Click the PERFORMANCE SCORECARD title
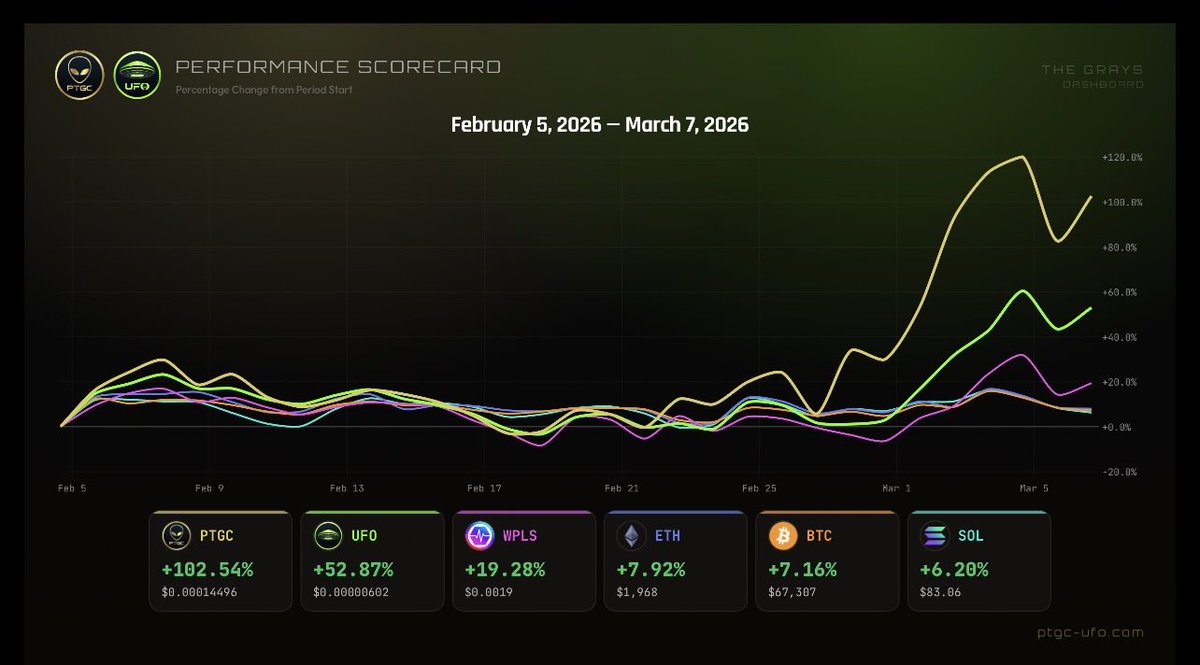The width and height of the screenshot is (1200, 665). point(337,67)
